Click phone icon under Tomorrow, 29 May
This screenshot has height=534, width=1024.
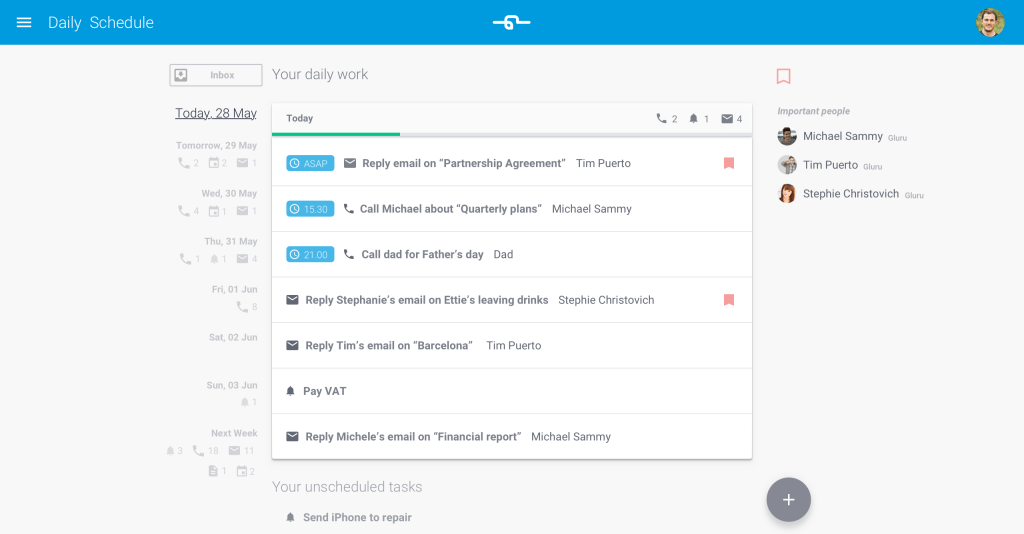184,163
